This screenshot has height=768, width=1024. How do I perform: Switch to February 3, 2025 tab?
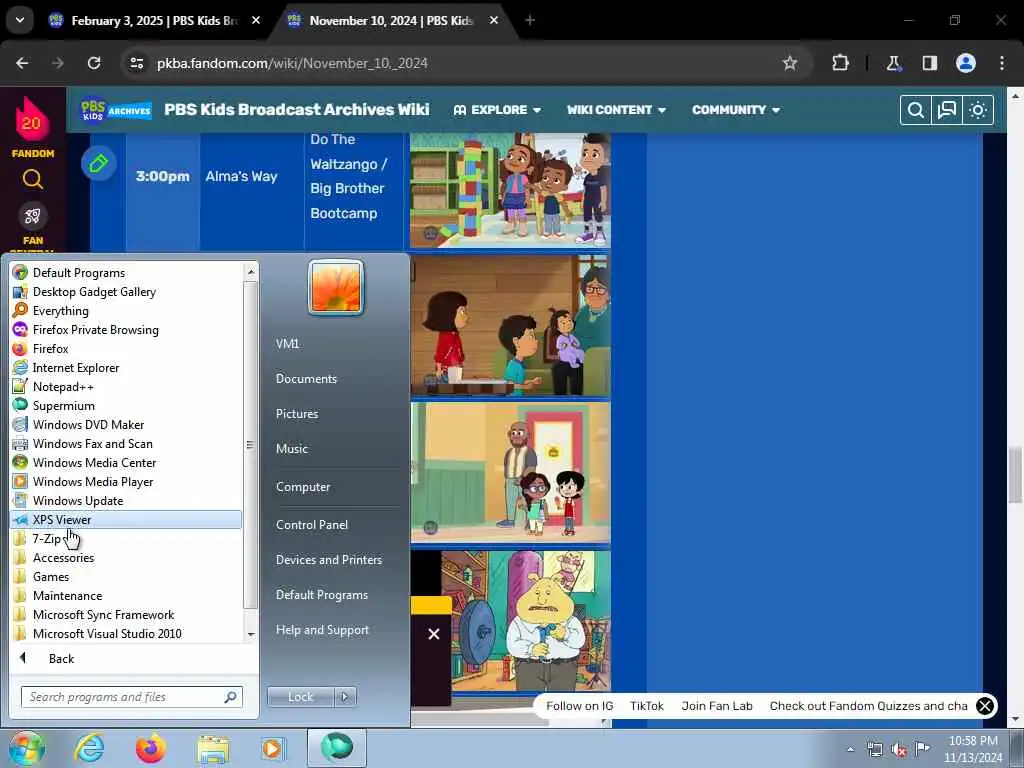155,21
